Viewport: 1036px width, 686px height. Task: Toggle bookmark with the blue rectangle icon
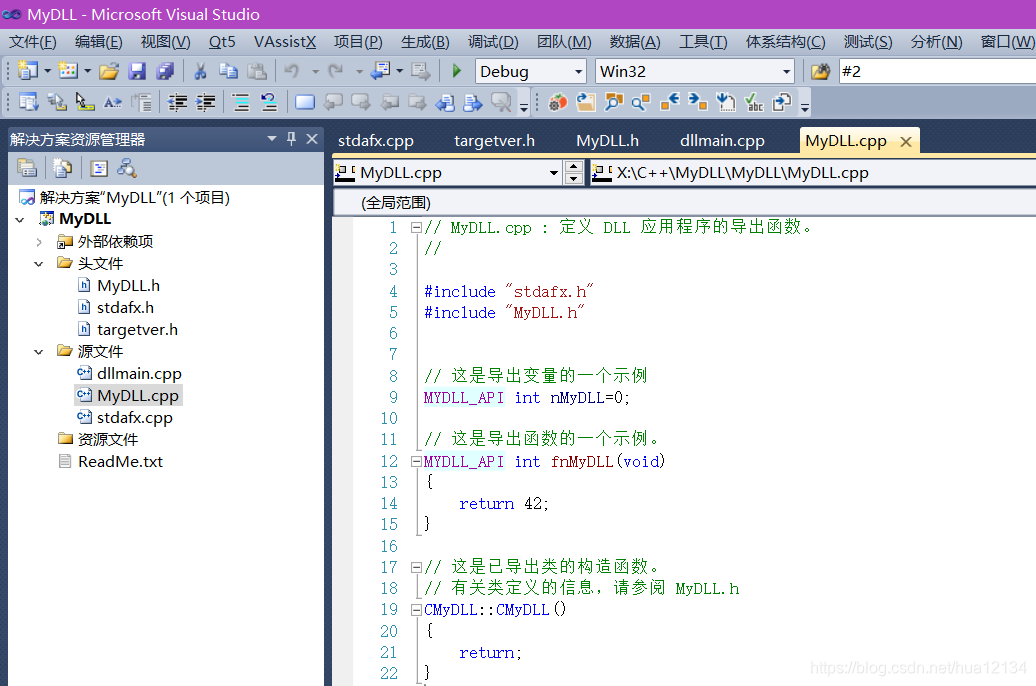(305, 102)
